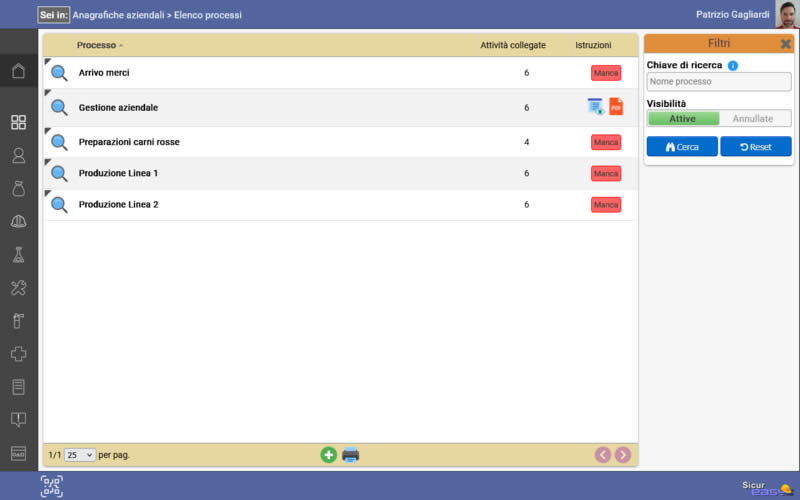Open the fire extinguisher icon in sidebar
This screenshot has width=800, height=500.
[x=18, y=321]
